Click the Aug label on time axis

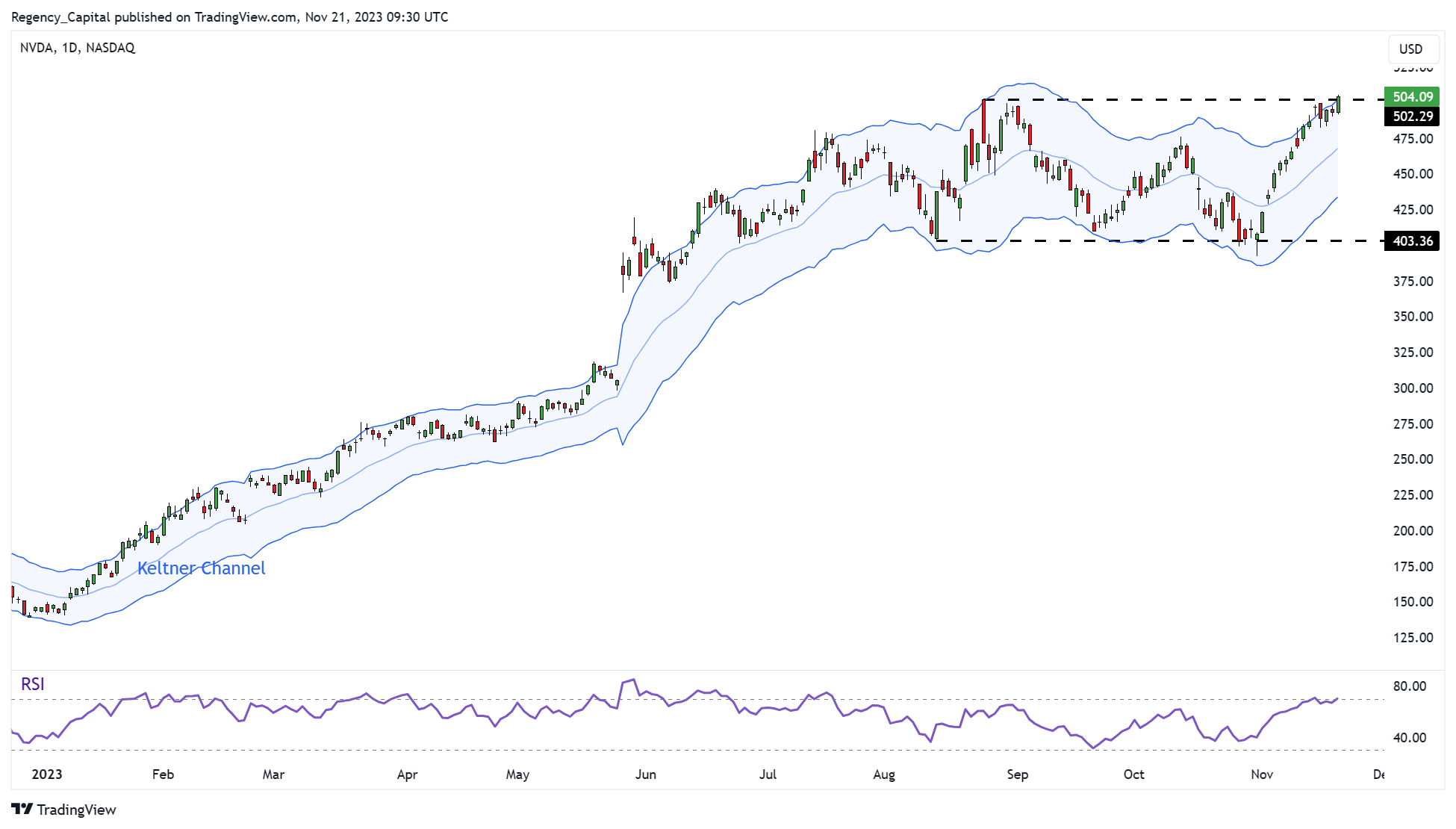[884, 774]
